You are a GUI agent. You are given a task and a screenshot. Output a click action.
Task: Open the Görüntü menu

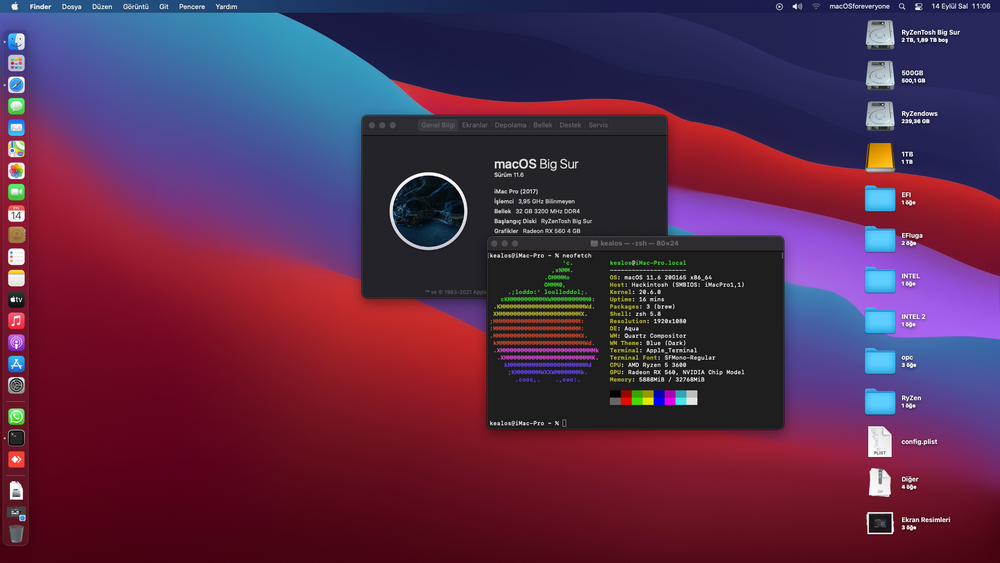[x=134, y=6]
